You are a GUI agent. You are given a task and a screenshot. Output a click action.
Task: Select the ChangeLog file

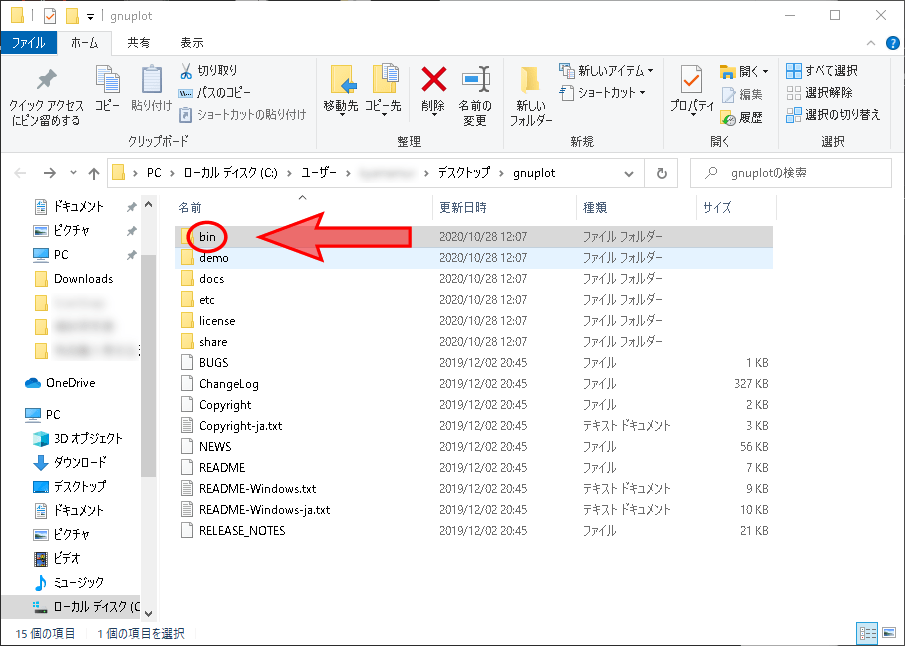tap(473, 384)
